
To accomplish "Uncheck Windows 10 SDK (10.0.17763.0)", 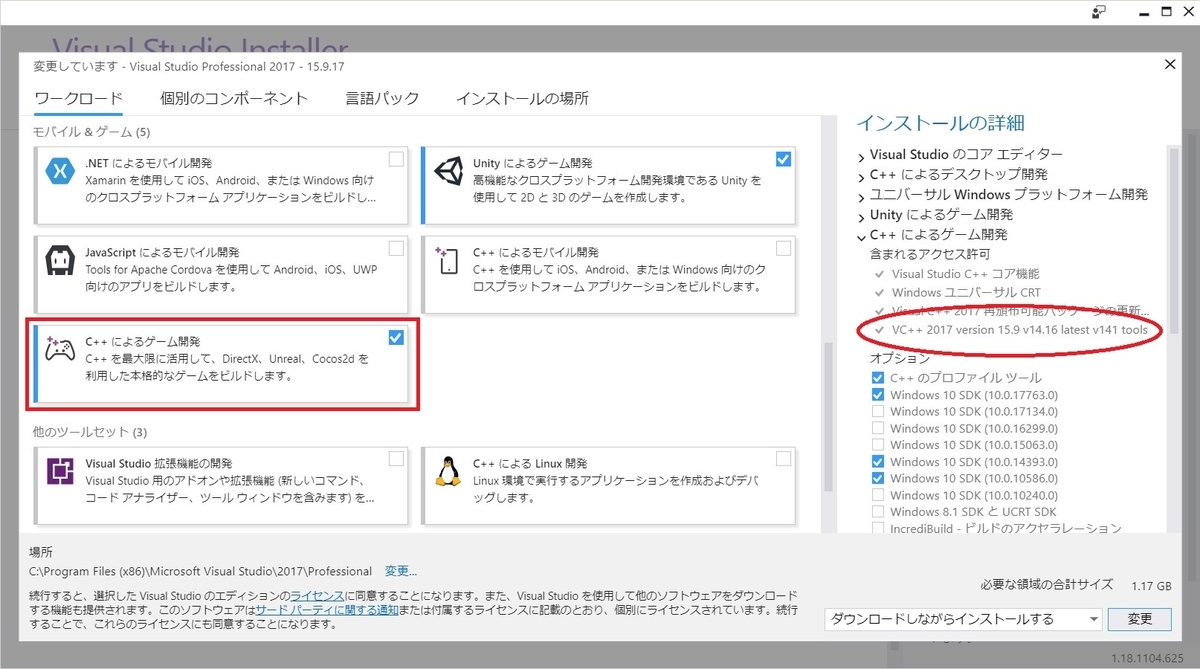I will point(878,395).
